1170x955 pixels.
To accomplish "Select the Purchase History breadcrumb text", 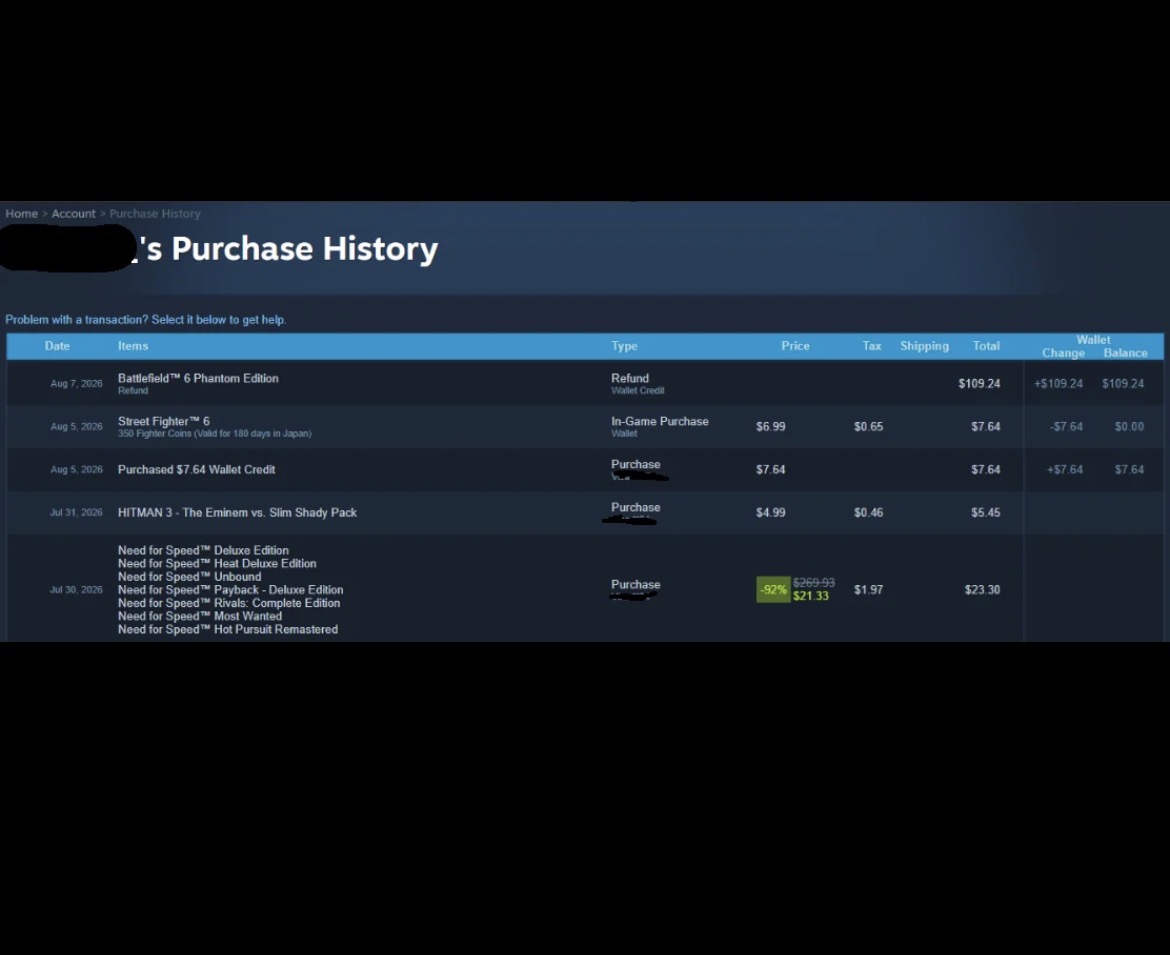I will (154, 213).
